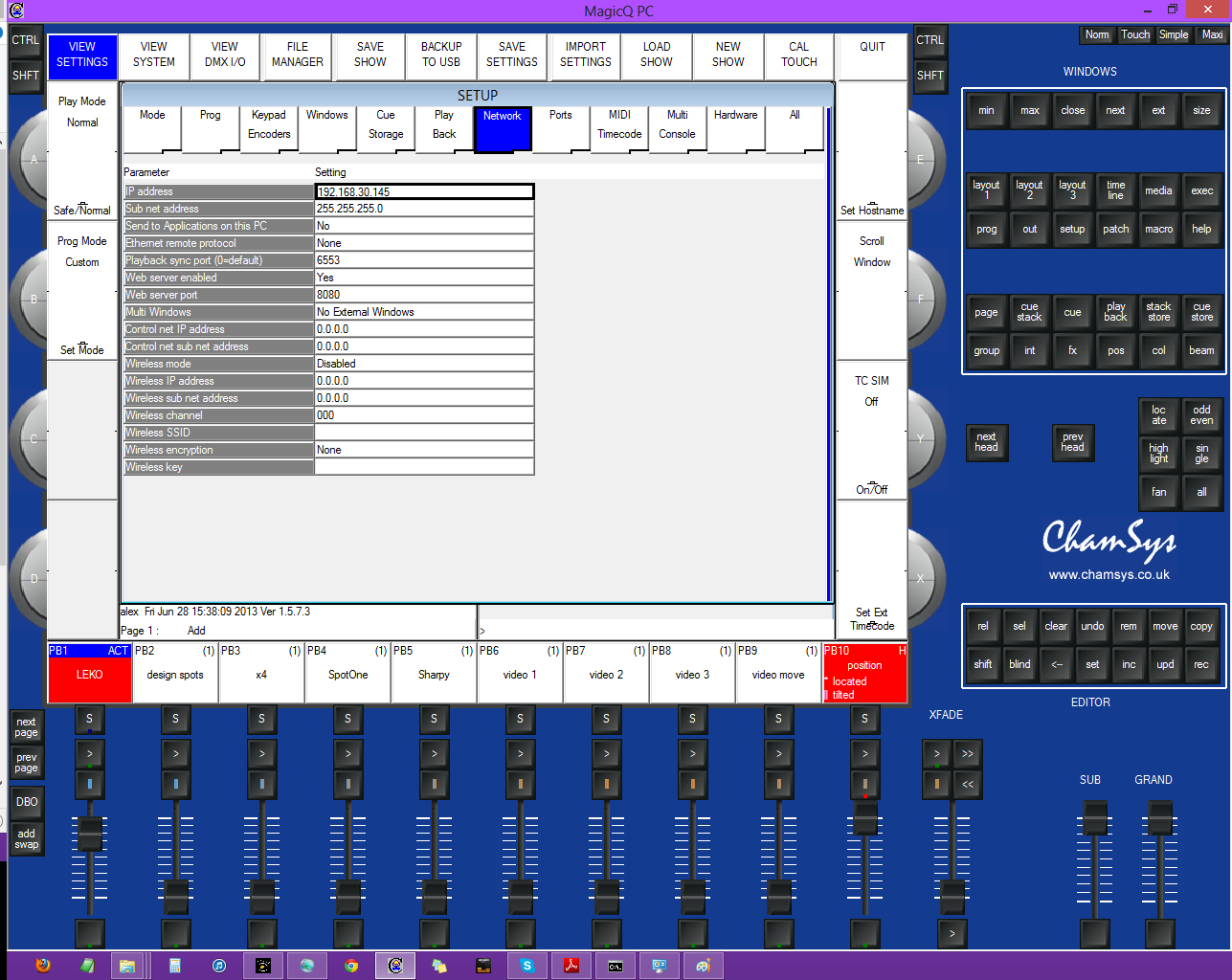Toggle Send to Applications on this PC
1232x980 pixels.
[x=424, y=226]
